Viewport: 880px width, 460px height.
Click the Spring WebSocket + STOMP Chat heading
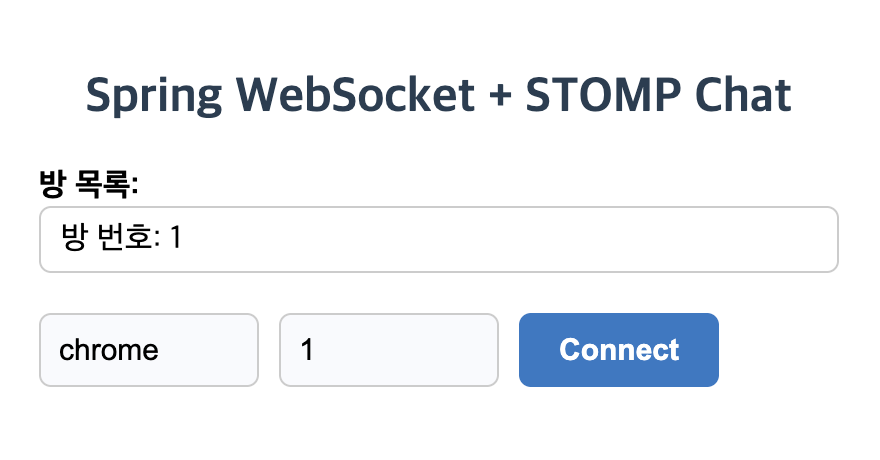pos(438,96)
